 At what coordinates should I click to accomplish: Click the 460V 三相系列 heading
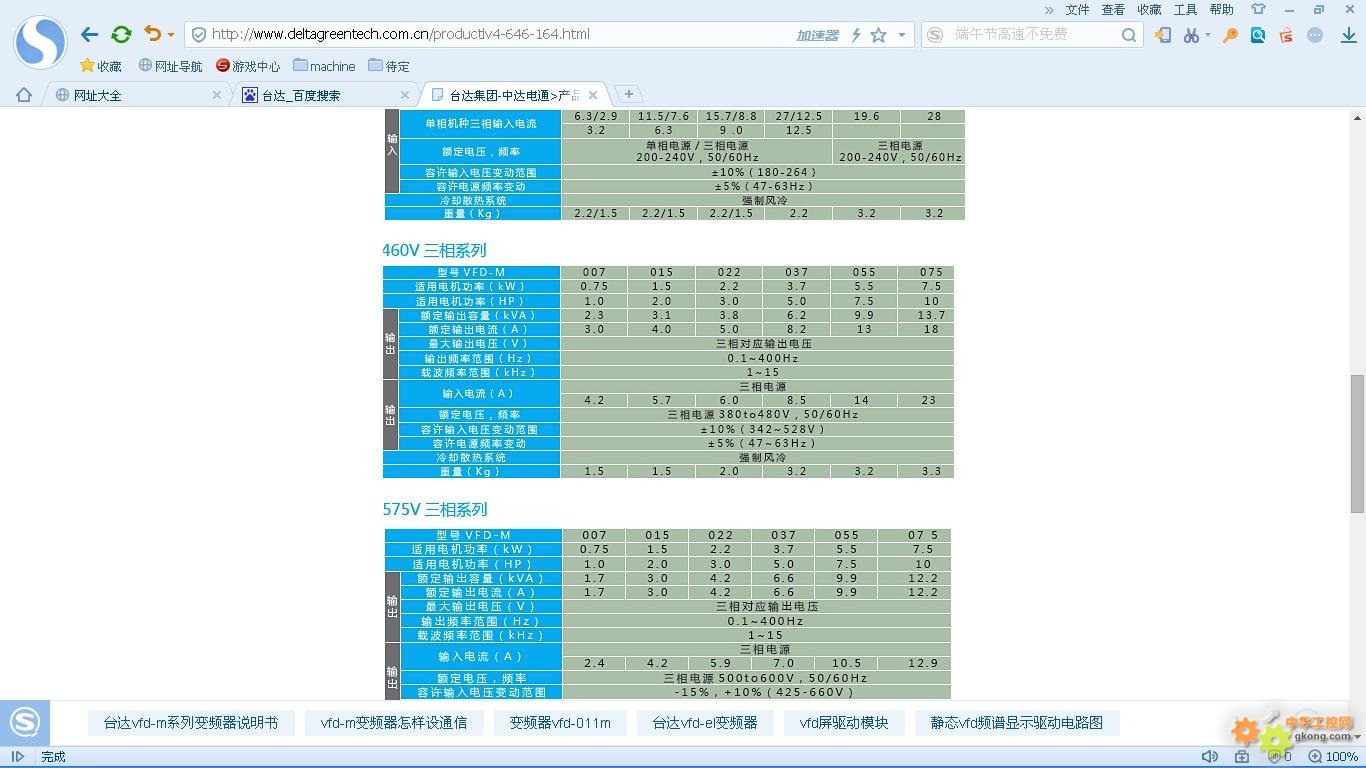(434, 250)
